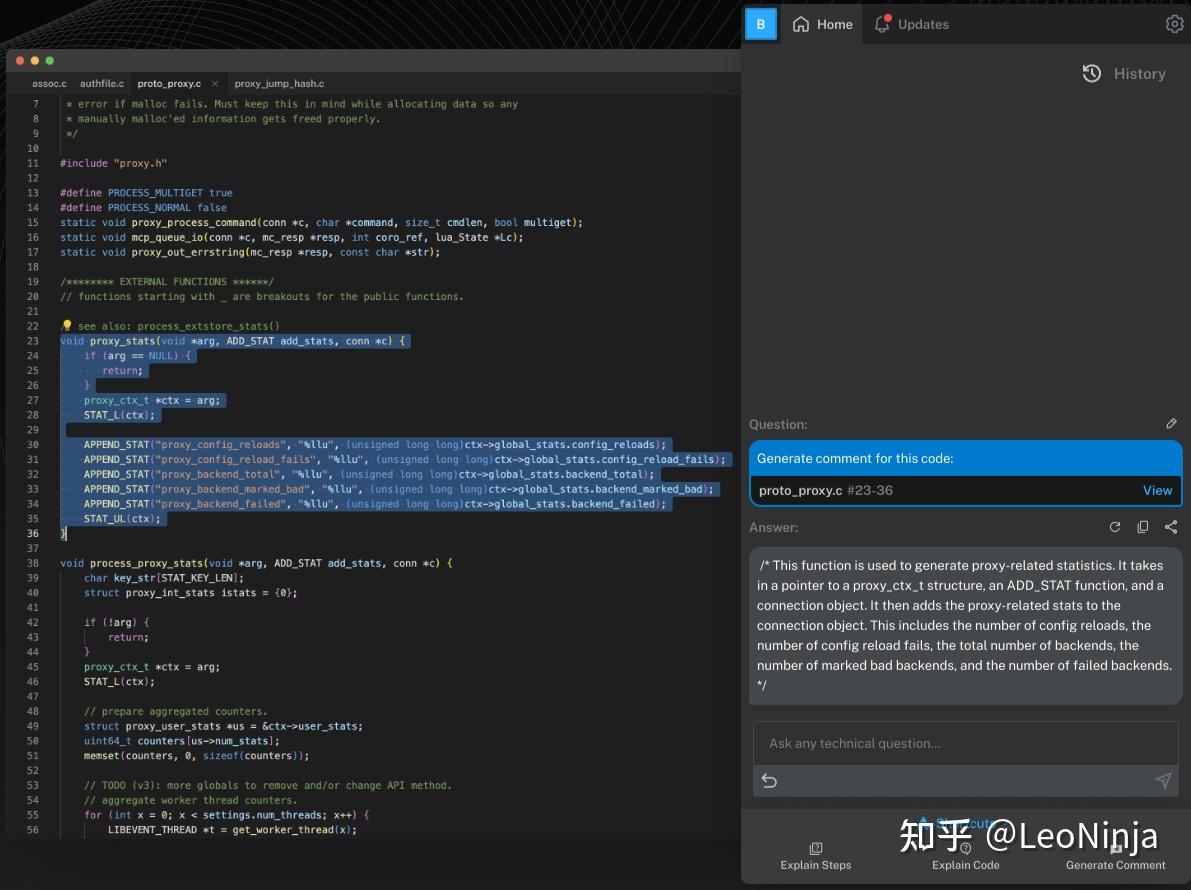
Task: Click the yellow minimize window button
Action: (x=35, y=61)
